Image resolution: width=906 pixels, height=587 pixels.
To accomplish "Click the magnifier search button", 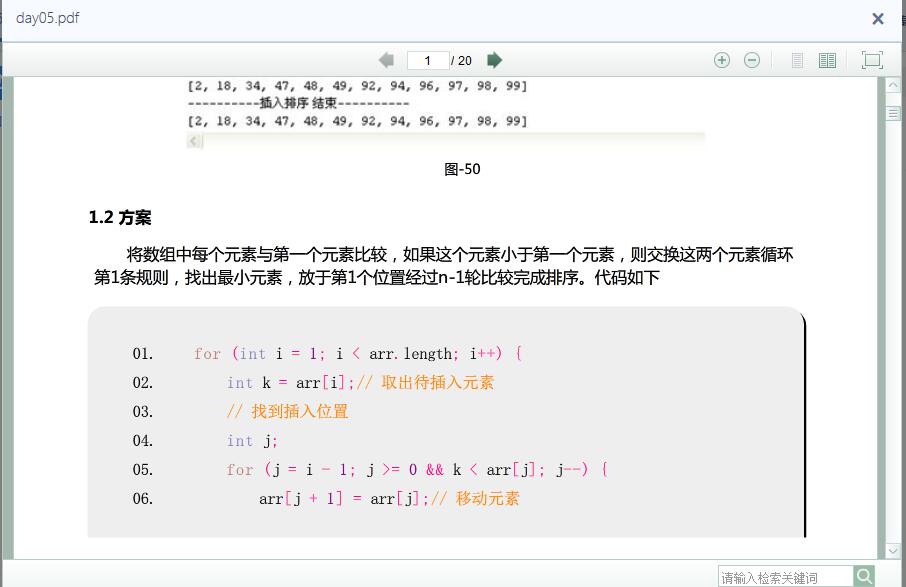I will 864,576.
